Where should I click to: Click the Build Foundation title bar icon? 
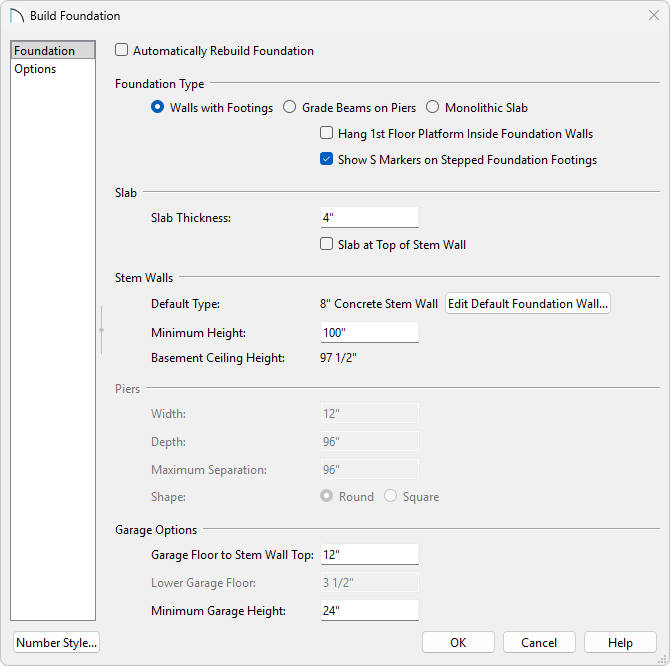point(17,16)
